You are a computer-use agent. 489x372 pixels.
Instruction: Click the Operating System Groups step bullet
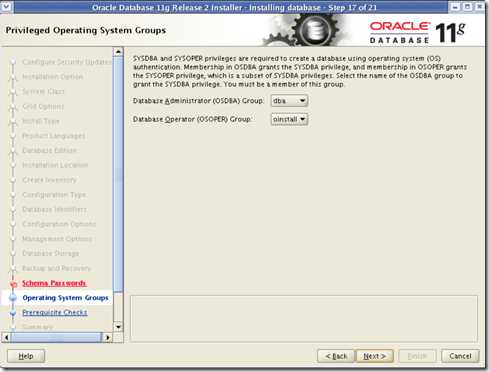click(x=13, y=298)
